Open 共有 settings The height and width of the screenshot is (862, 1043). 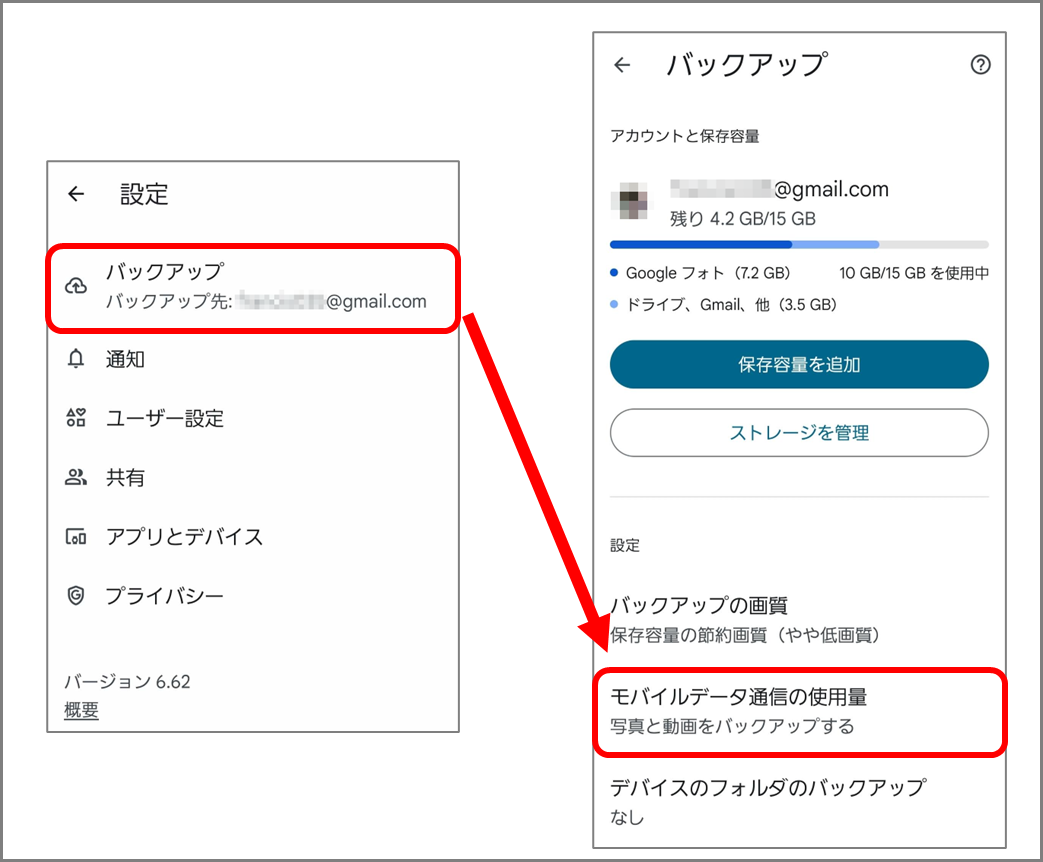[253, 477]
